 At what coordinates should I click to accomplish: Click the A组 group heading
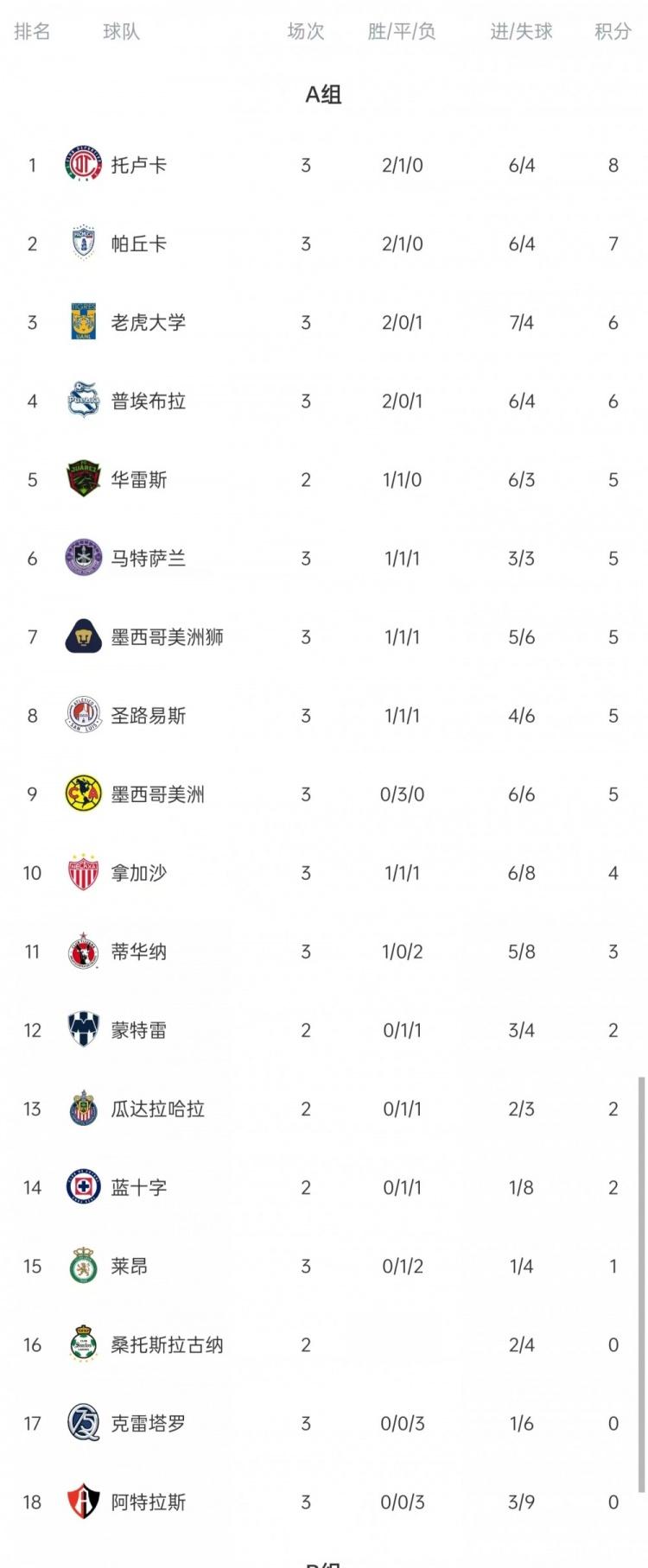pyautogui.click(x=324, y=94)
